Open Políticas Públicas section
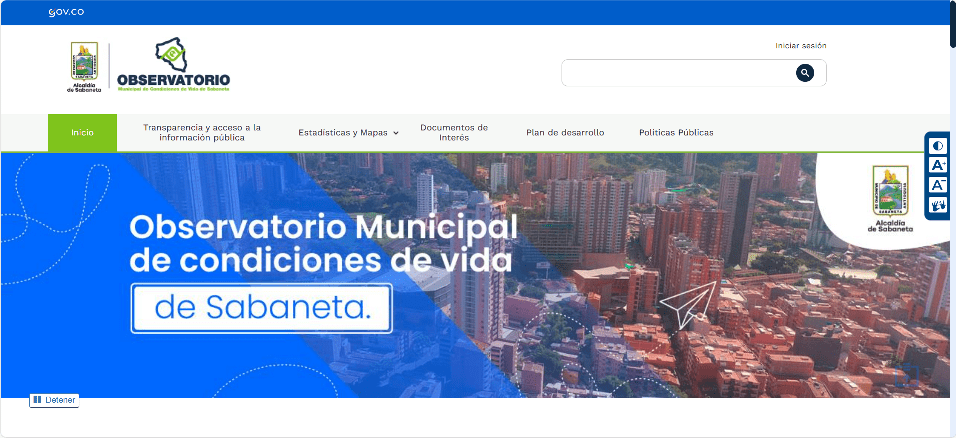This screenshot has width=956, height=438. click(x=676, y=133)
